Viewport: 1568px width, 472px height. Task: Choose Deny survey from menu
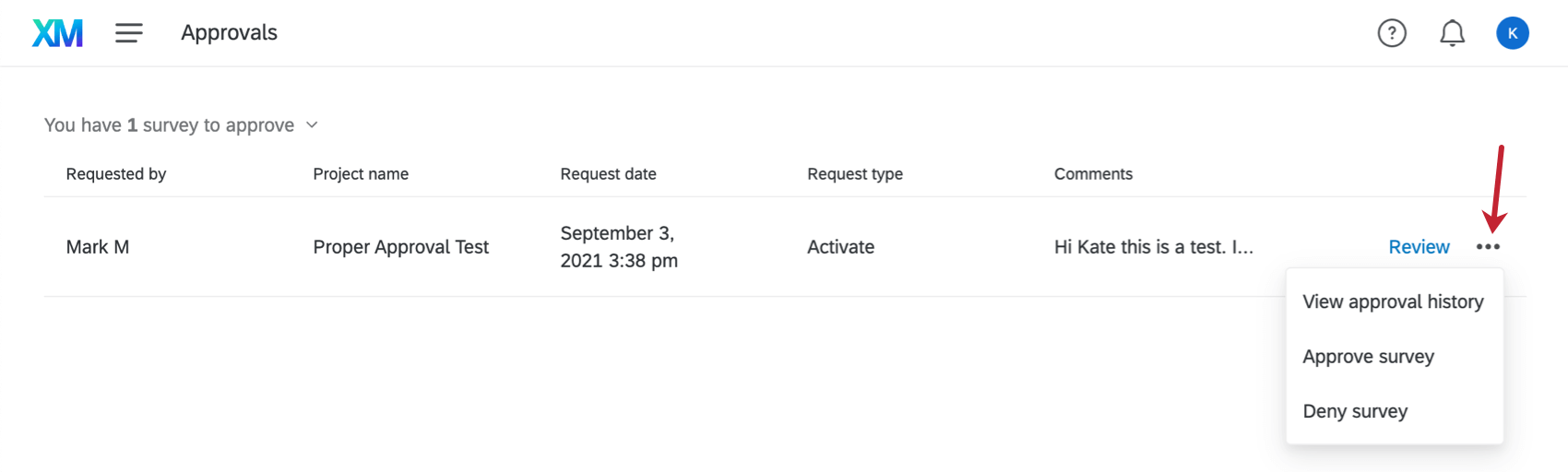pyautogui.click(x=1355, y=411)
